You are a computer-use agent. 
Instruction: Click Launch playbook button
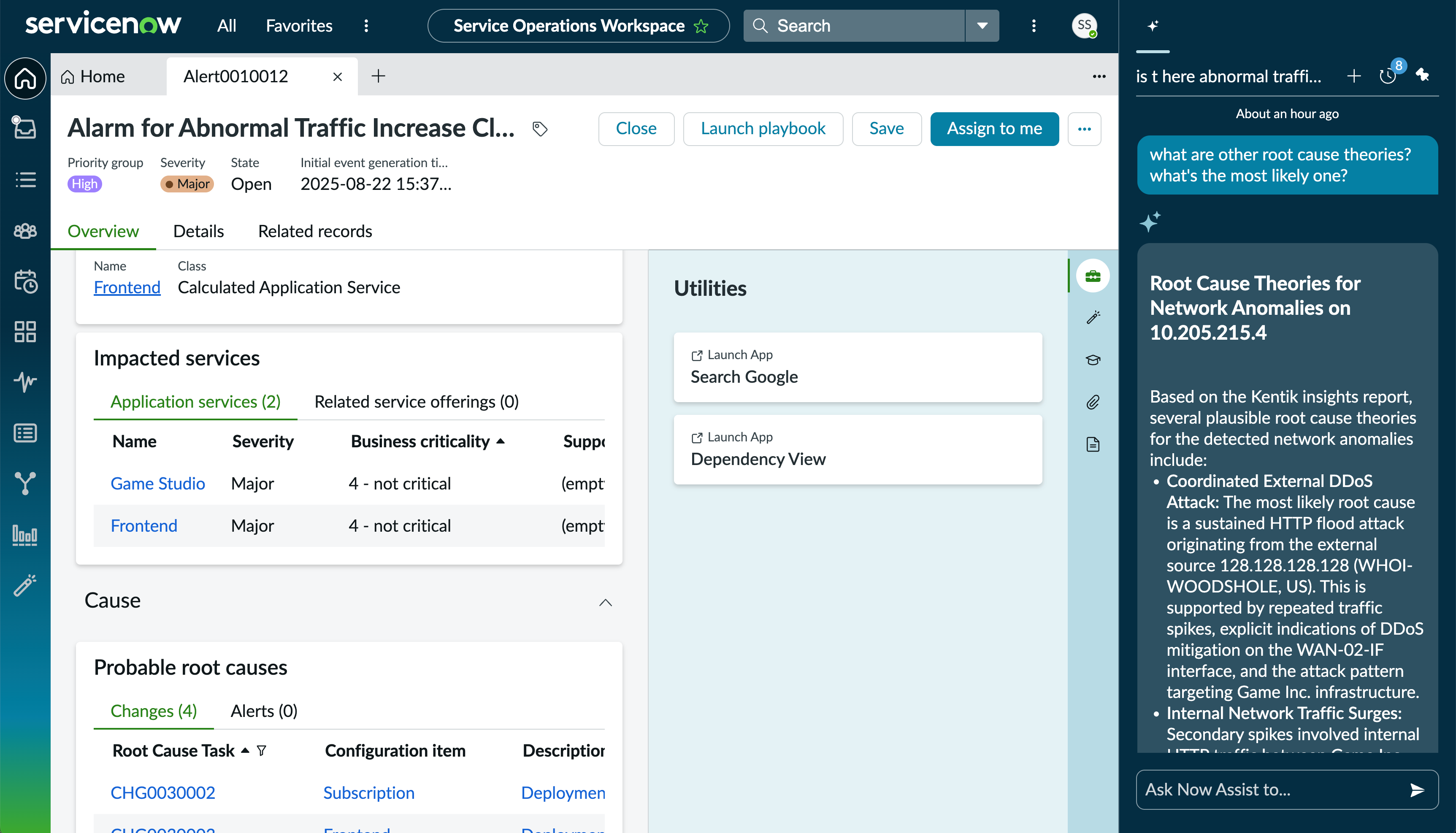point(763,129)
